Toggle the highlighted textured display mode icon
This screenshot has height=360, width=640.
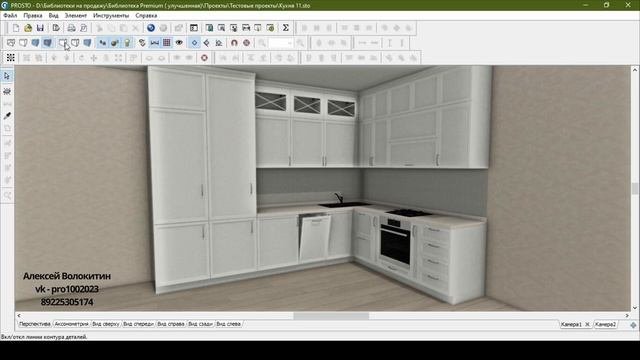click(x=48, y=42)
